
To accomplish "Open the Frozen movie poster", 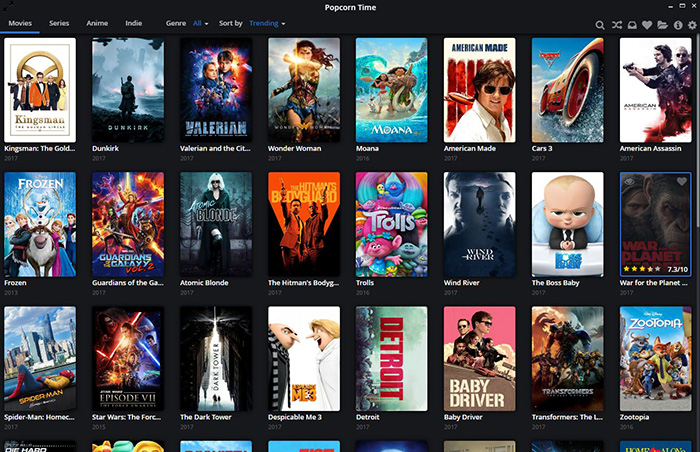I will tap(40, 224).
